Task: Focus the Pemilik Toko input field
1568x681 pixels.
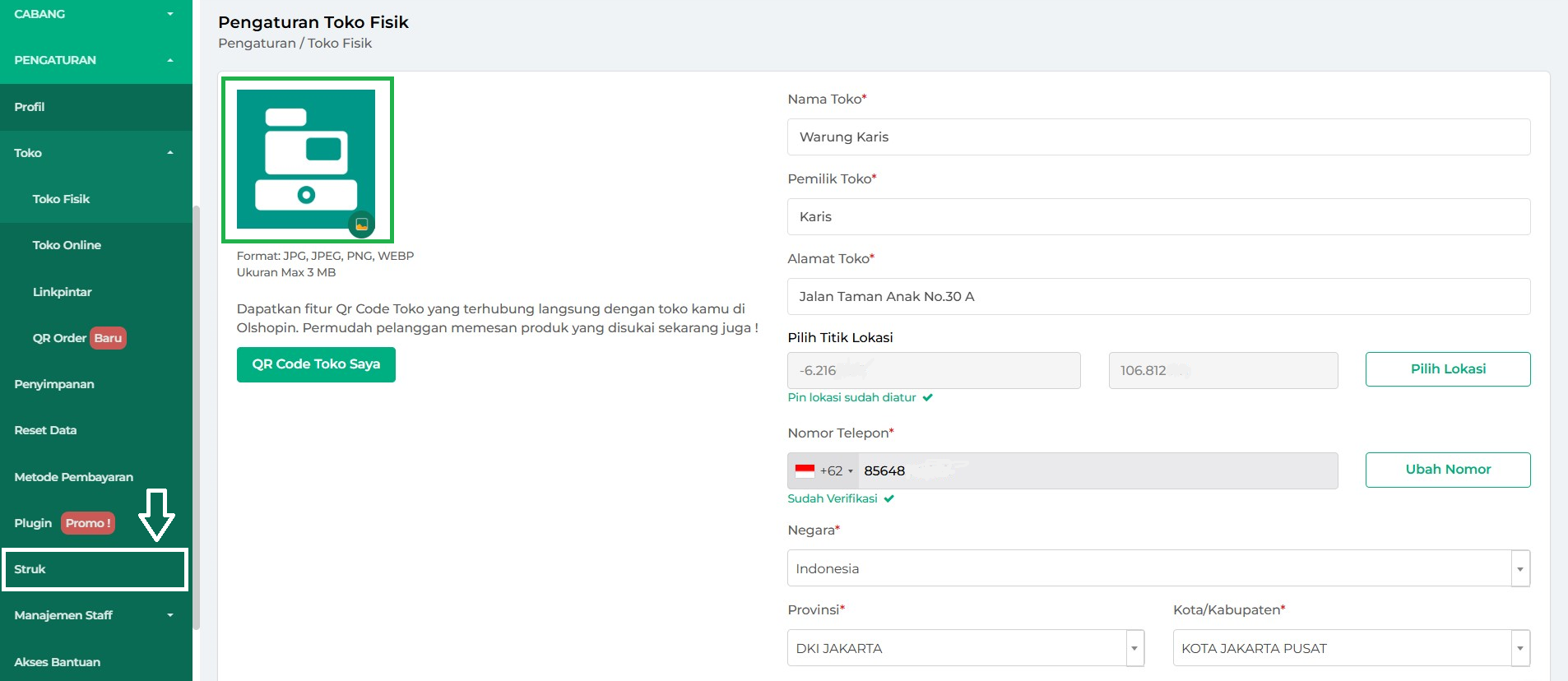Action: [1158, 216]
